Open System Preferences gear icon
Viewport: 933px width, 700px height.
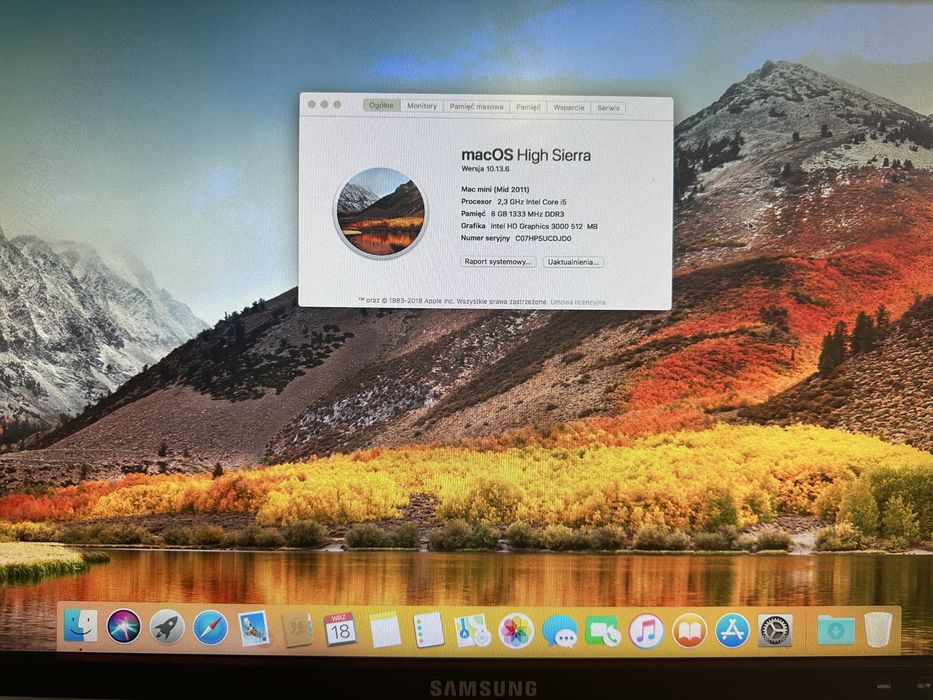pyautogui.click(x=775, y=630)
